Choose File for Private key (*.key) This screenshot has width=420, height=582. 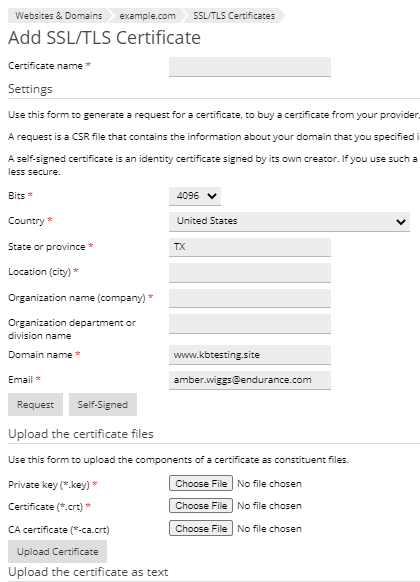pos(201,483)
